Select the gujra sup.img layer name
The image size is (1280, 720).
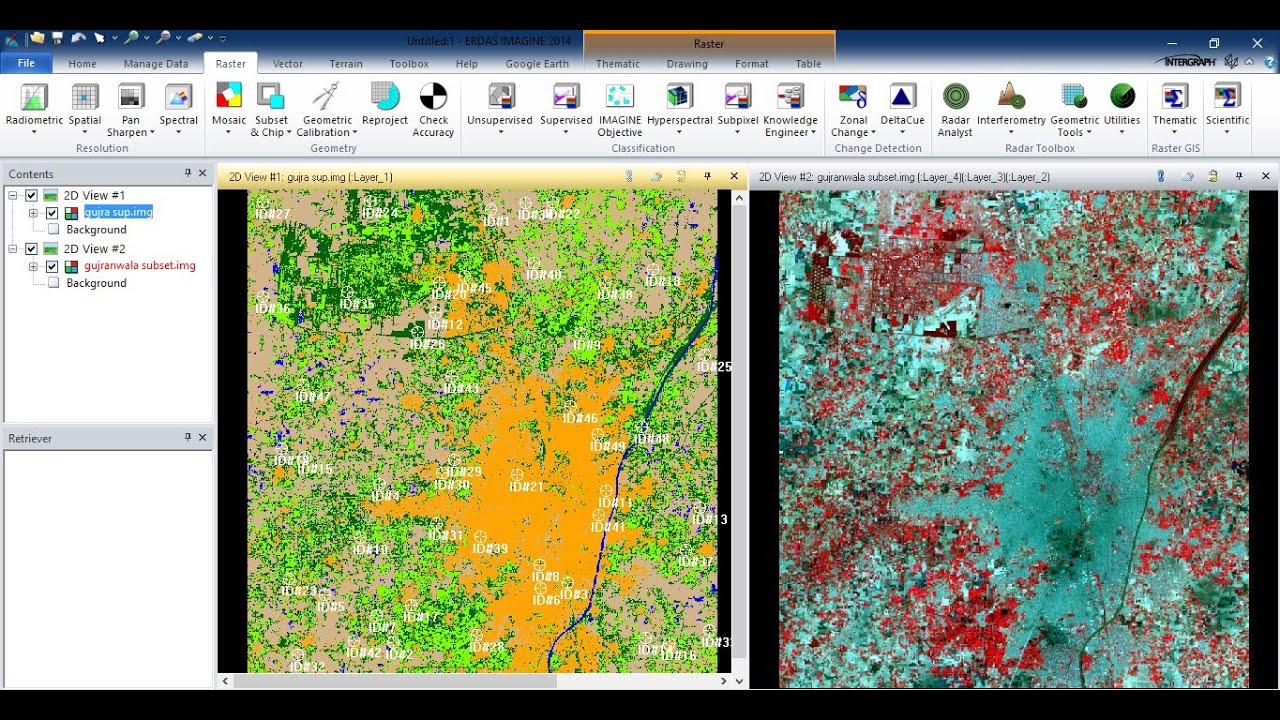[x=118, y=212]
